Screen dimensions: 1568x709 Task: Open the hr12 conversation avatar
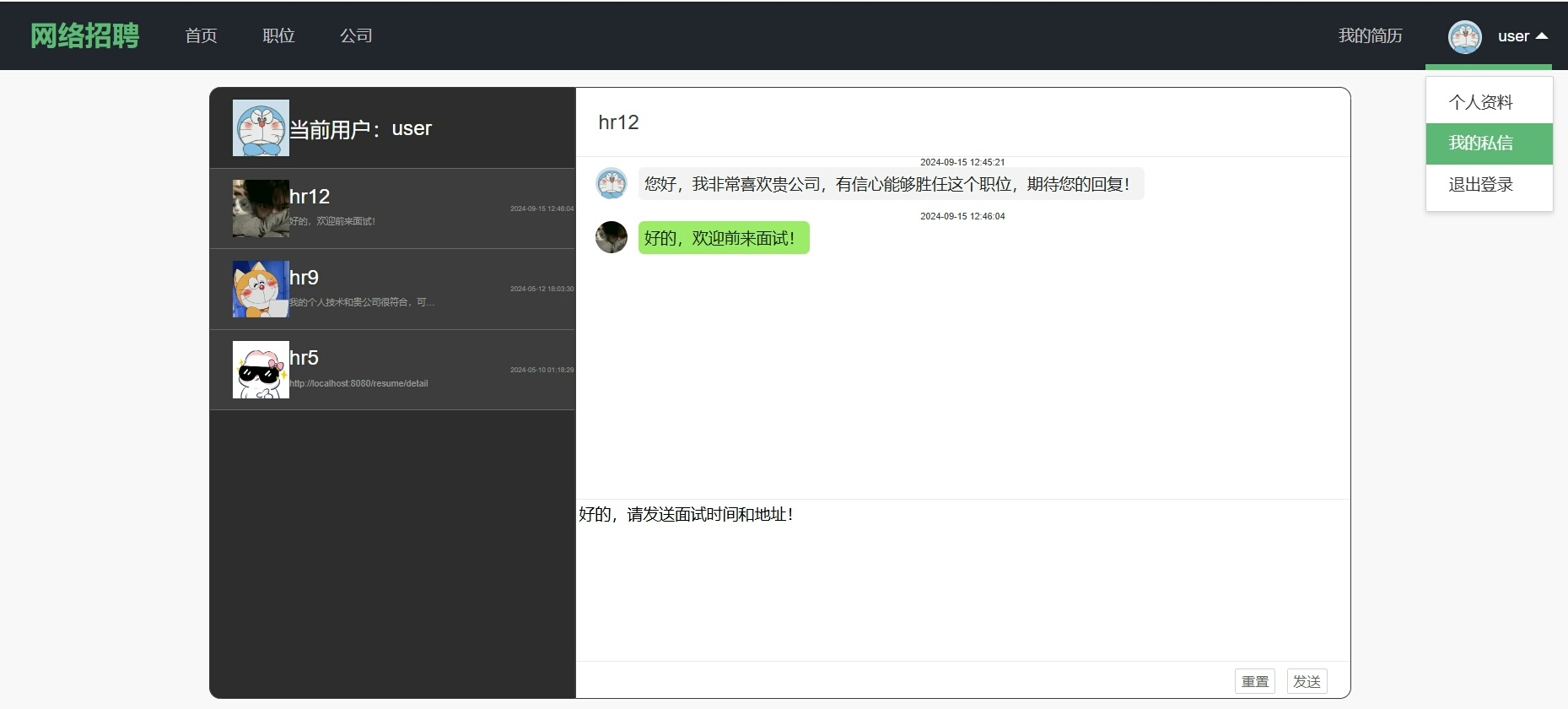(x=261, y=208)
